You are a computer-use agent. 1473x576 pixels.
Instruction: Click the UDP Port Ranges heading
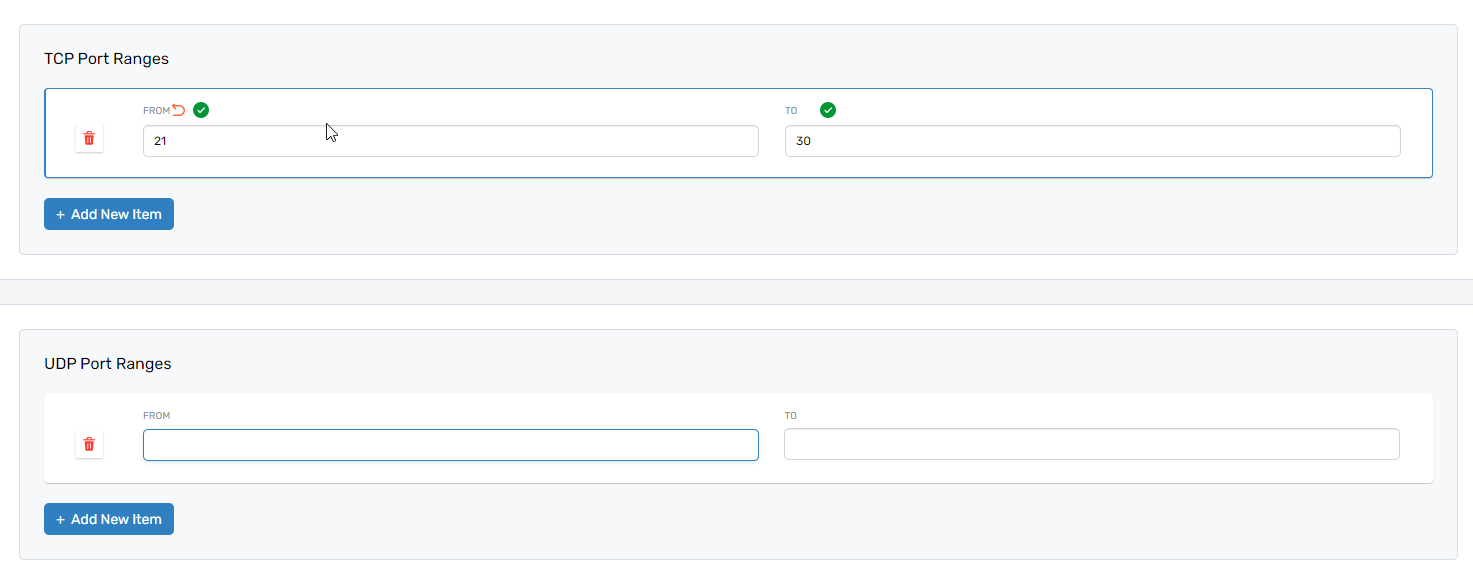point(108,364)
